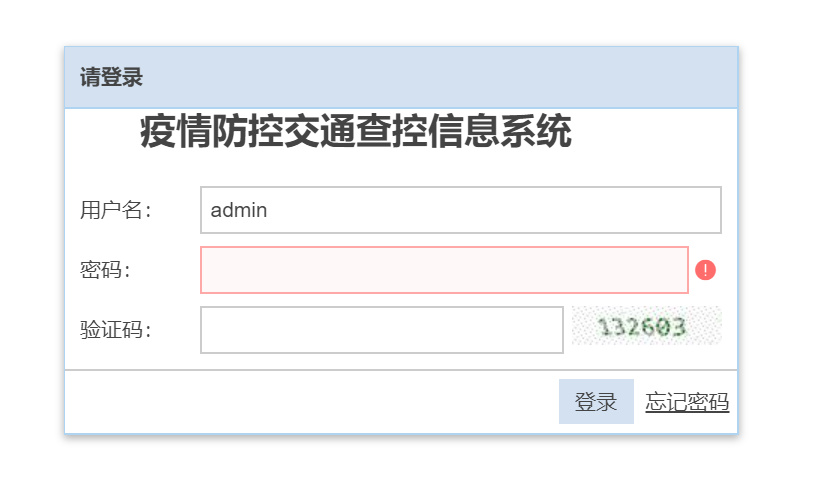Viewport: 815px width, 495px height.
Task: Click the 用户名 label
Action: click(x=115, y=210)
